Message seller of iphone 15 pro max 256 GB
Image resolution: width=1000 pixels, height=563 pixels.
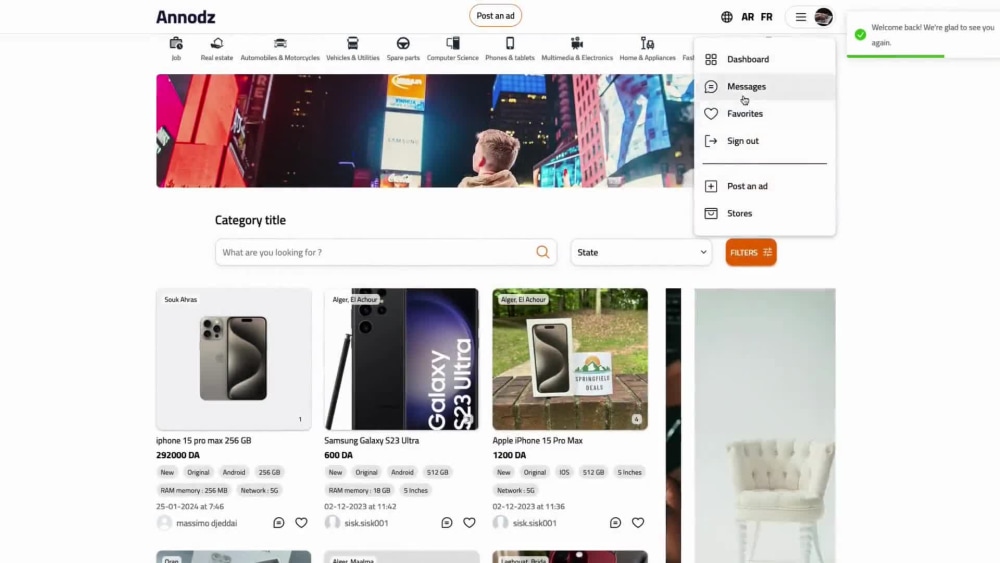279,523
